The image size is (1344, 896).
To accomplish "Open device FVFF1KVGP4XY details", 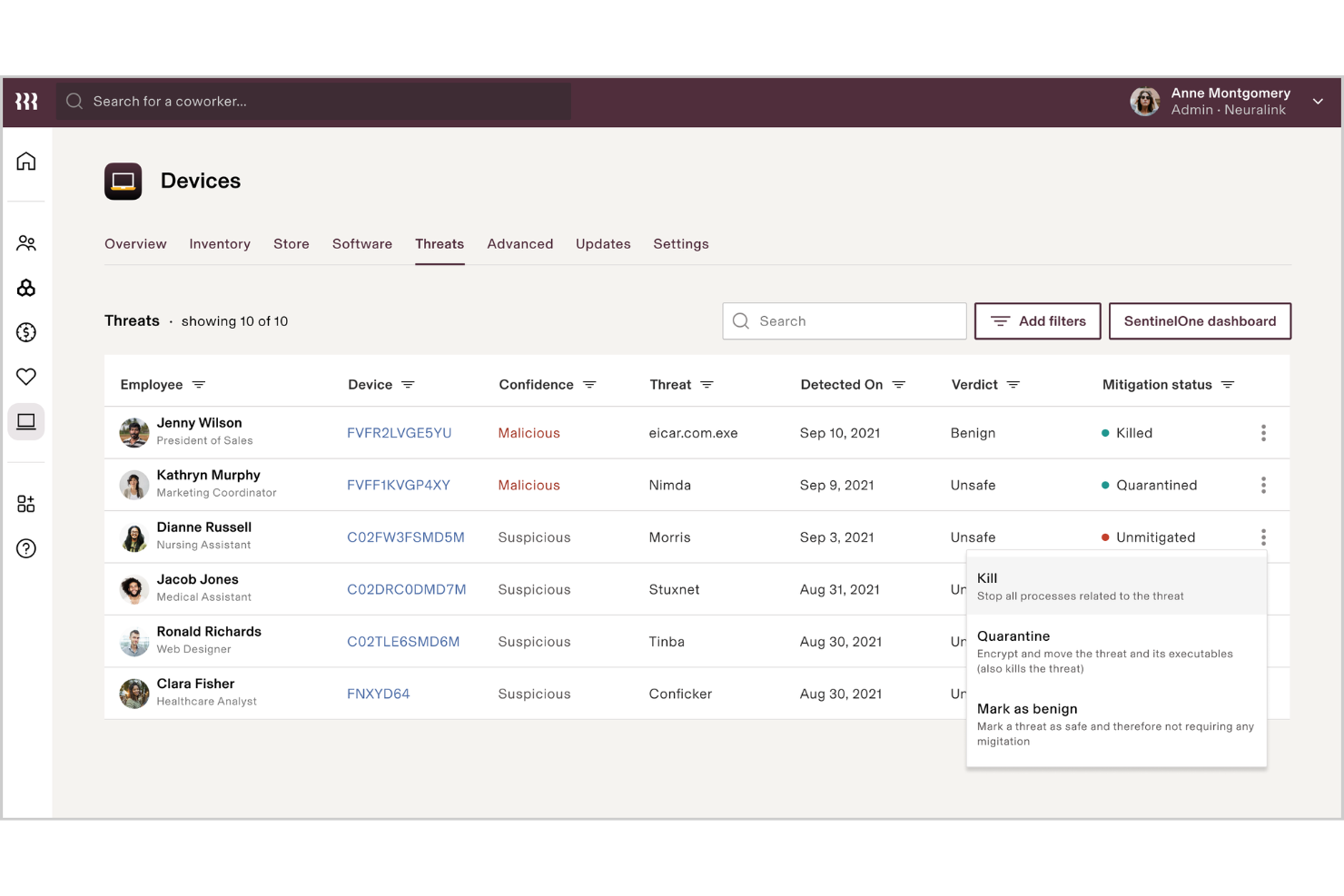I will (399, 485).
